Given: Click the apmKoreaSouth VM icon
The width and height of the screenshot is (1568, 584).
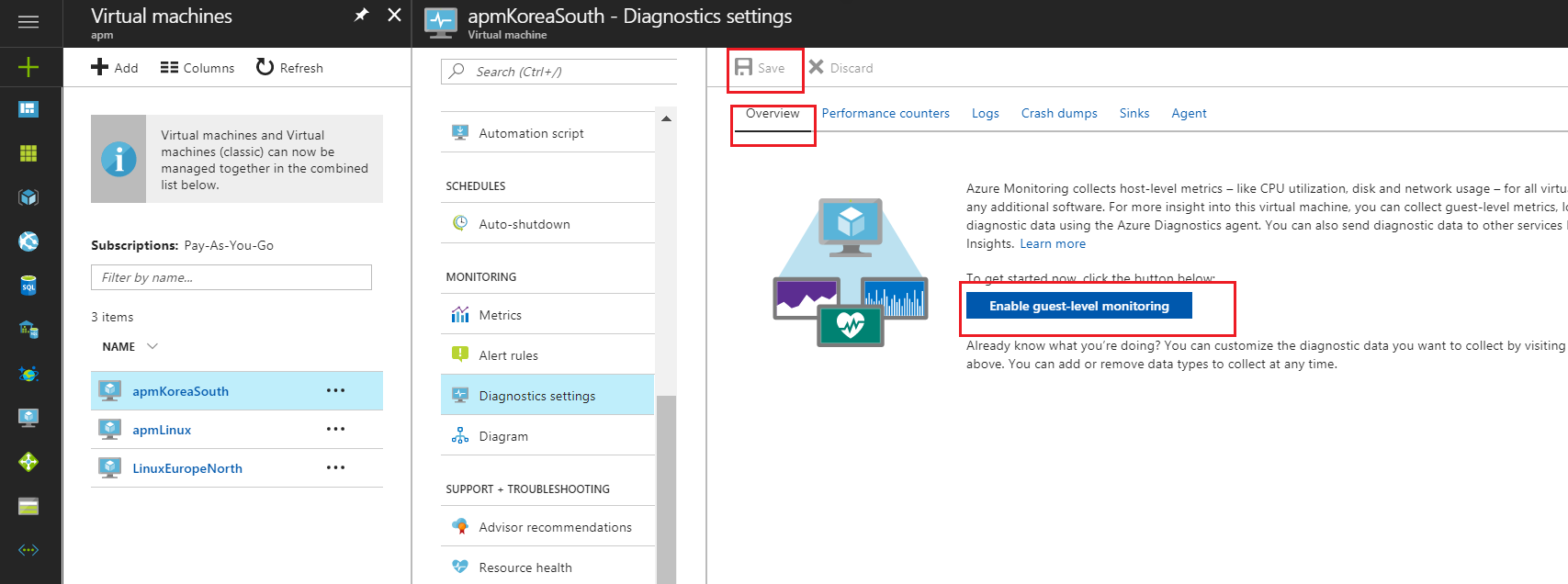Looking at the screenshot, I should (x=110, y=390).
